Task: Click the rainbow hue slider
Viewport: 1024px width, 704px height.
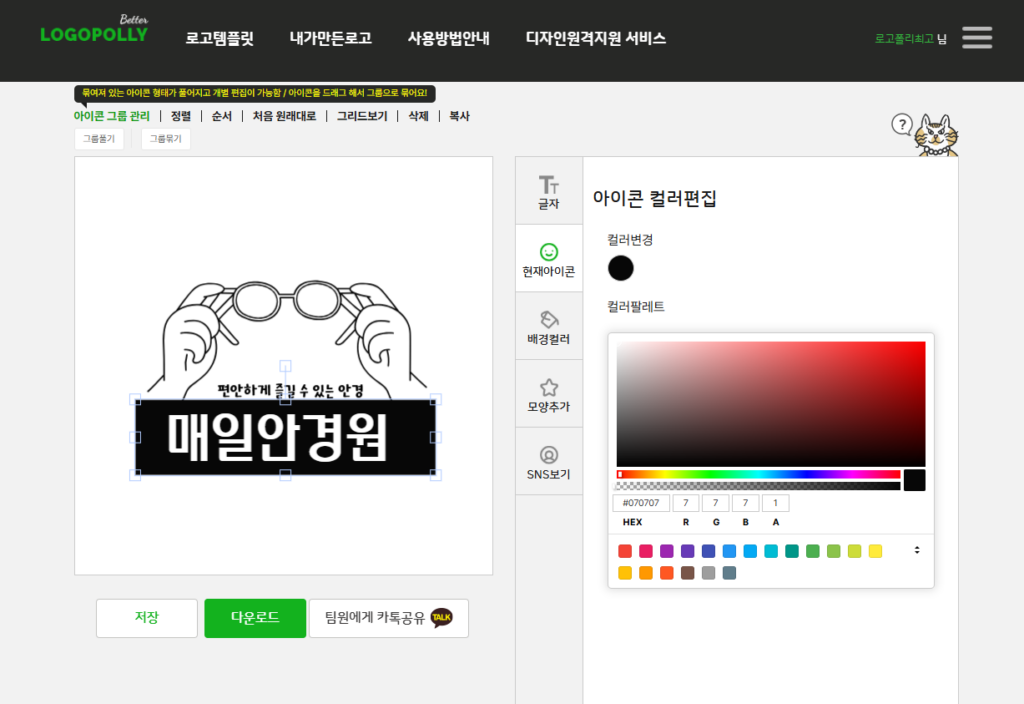Action: tap(758, 474)
